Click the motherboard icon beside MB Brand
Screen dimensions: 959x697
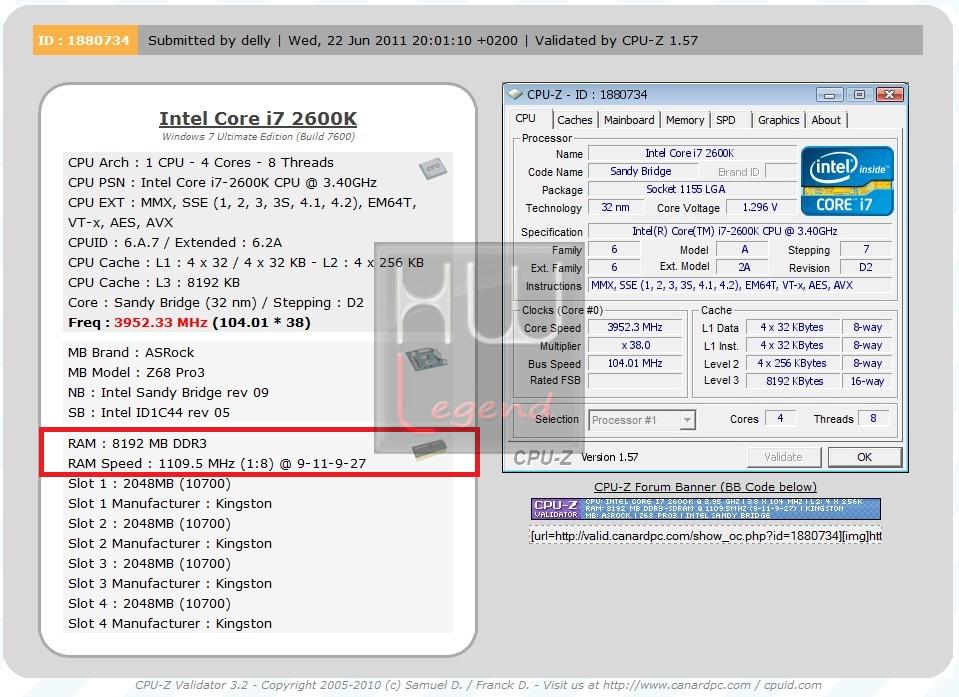[x=426, y=359]
